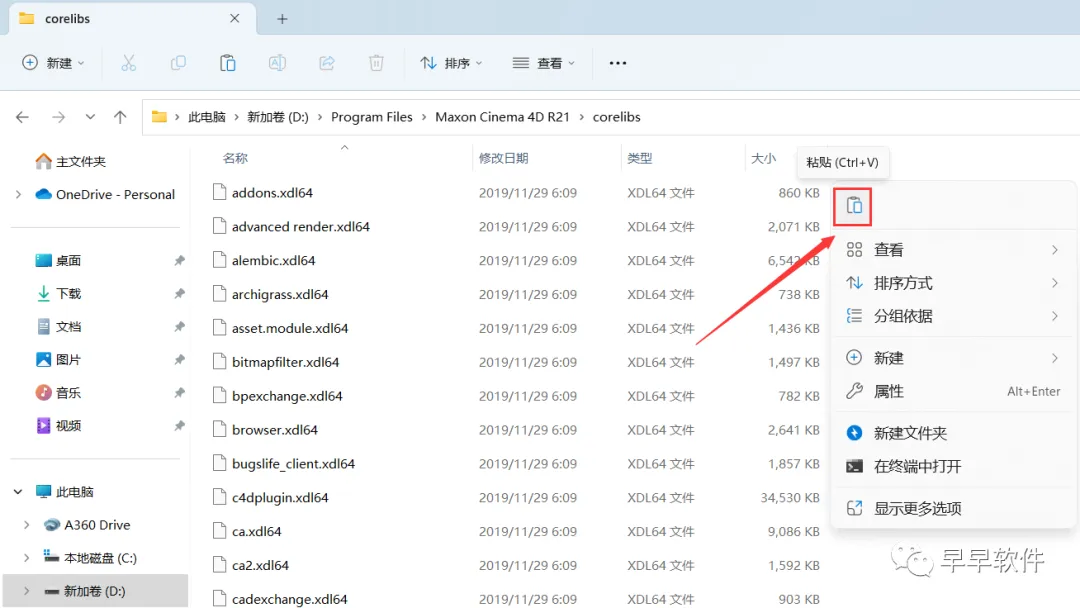Select the alembic.xdl64 file
This screenshot has width=1080, height=608.
(x=273, y=260)
